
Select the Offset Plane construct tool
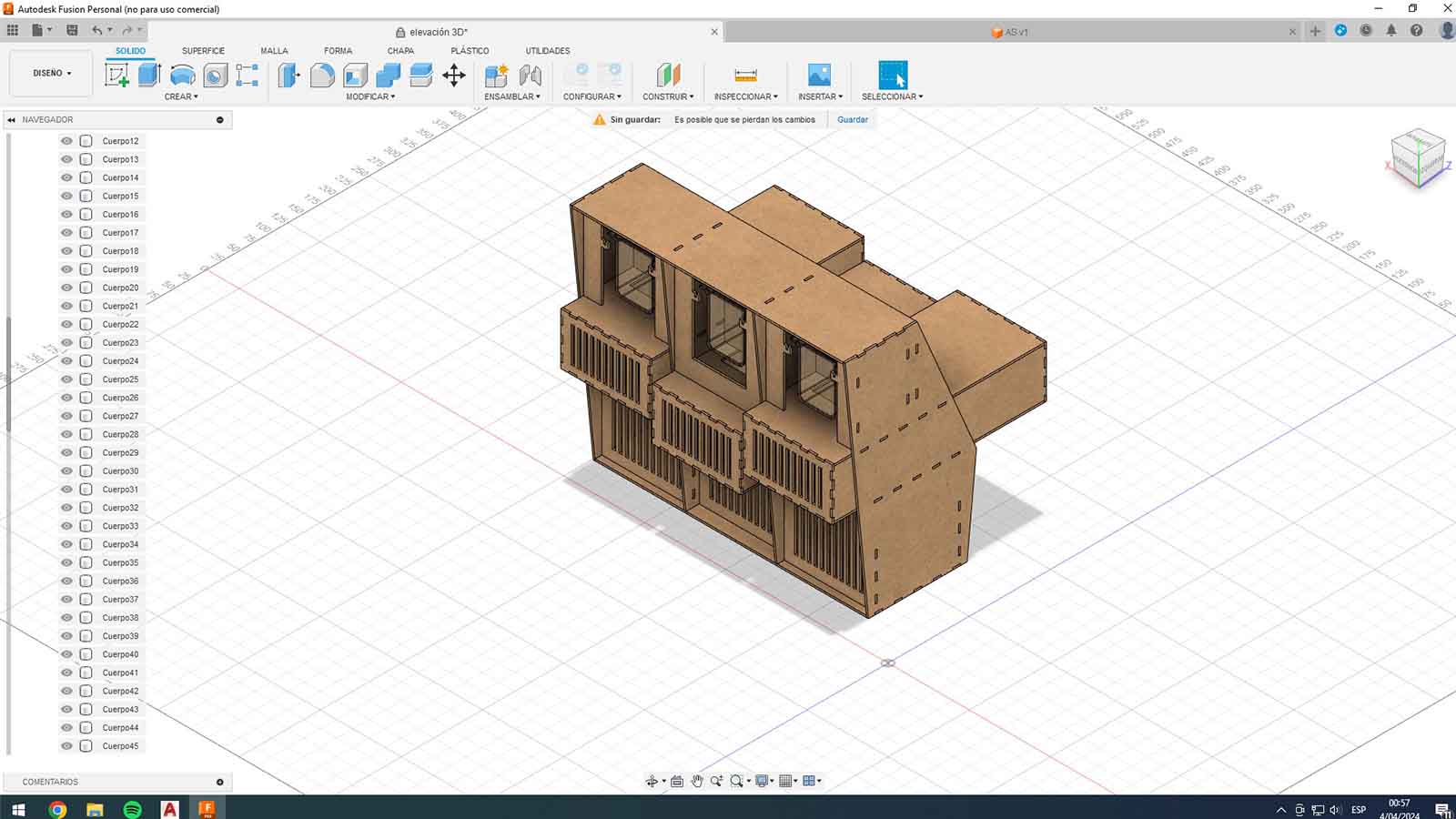point(668,75)
